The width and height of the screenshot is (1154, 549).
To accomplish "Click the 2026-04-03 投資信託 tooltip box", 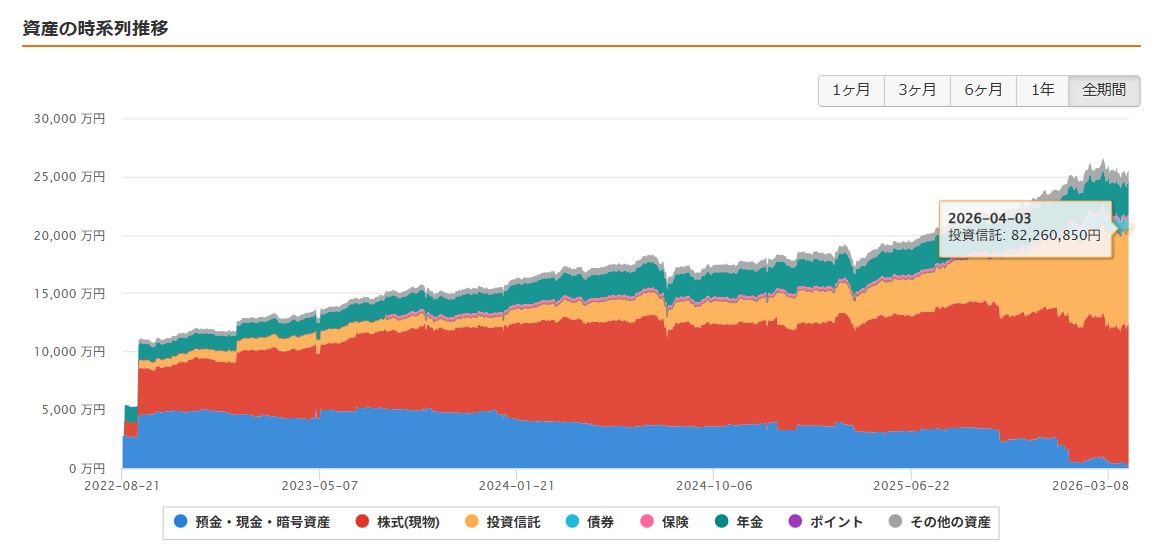I will pyautogui.click(x=1025, y=227).
